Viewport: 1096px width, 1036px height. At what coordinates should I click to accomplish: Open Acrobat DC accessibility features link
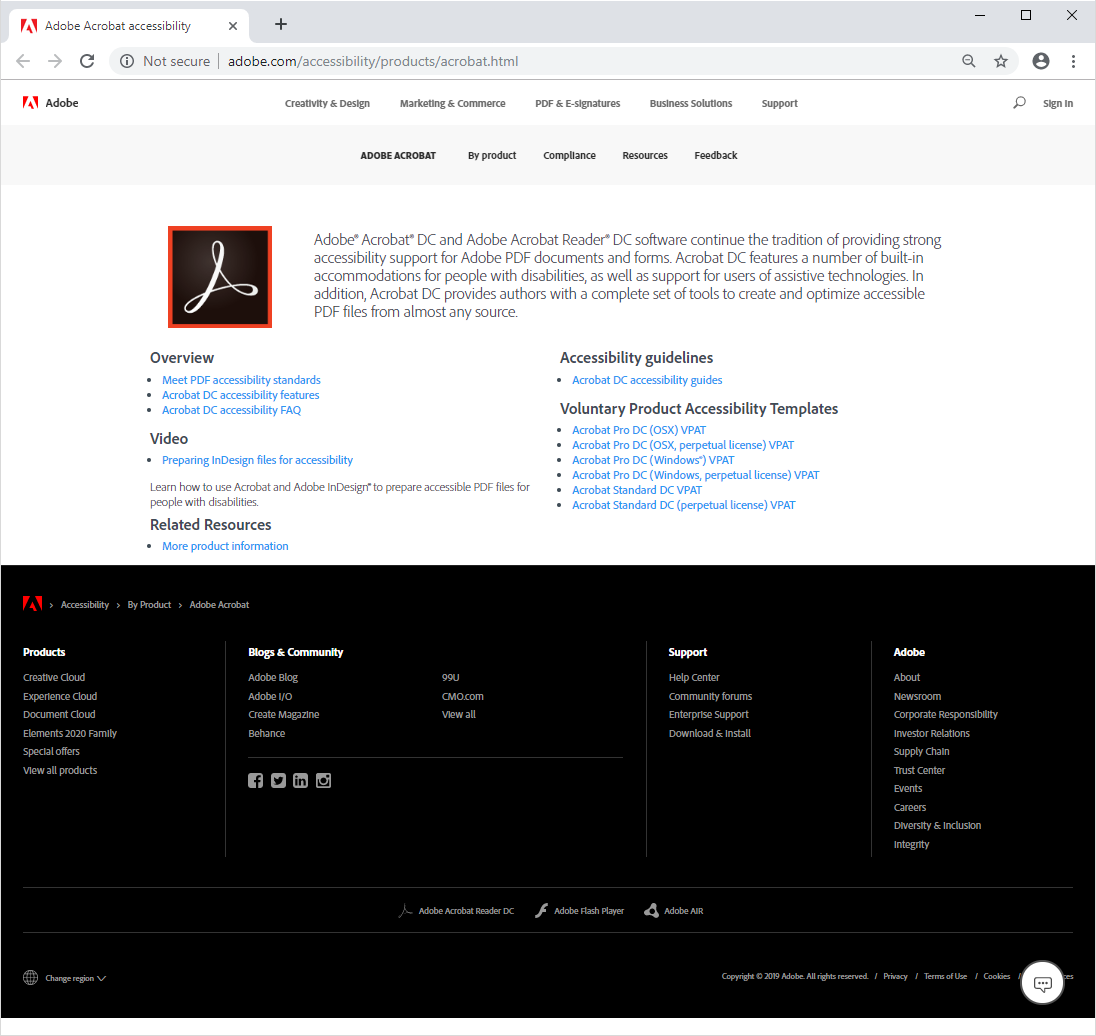tap(240, 395)
